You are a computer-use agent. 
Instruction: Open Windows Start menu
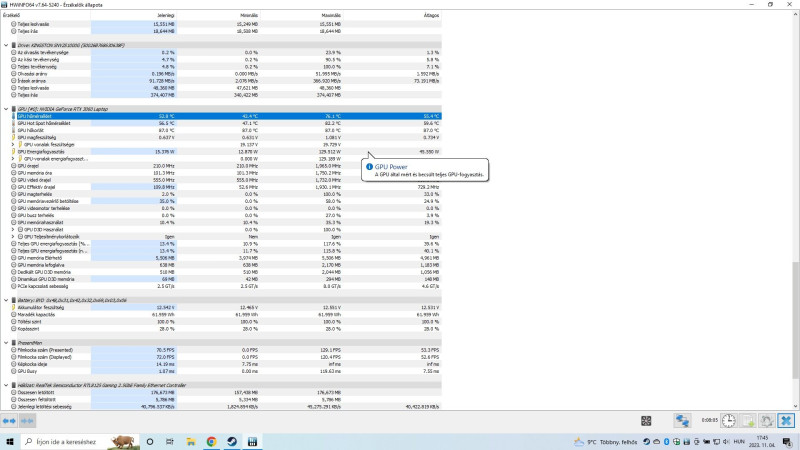click(10, 442)
